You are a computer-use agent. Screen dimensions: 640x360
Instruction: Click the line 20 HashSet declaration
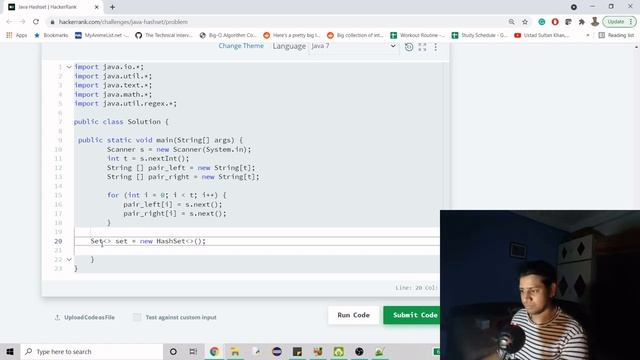148,241
